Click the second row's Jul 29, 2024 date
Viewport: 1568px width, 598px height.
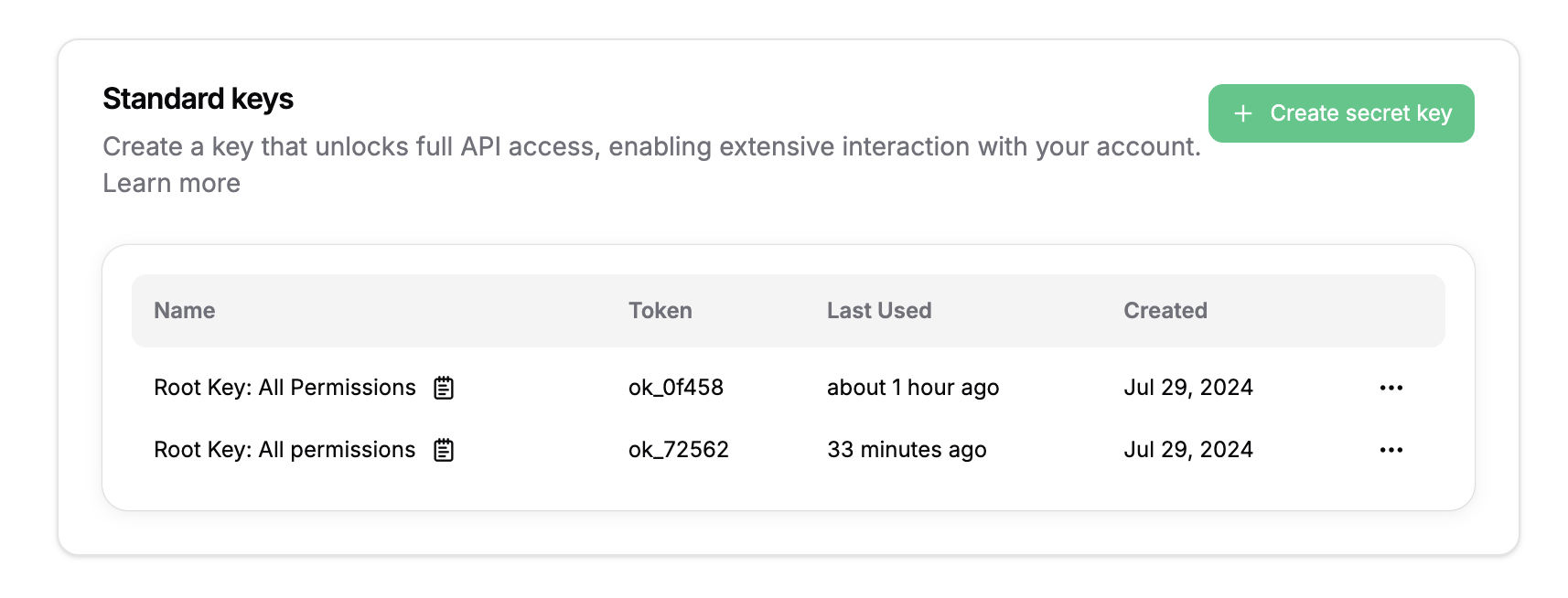point(1187,450)
